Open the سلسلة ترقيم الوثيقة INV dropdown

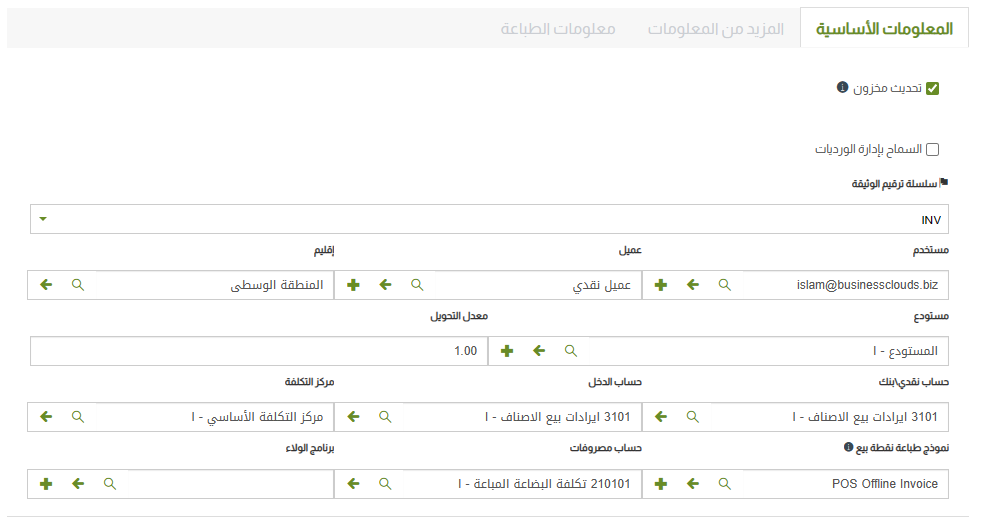(x=489, y=219)
